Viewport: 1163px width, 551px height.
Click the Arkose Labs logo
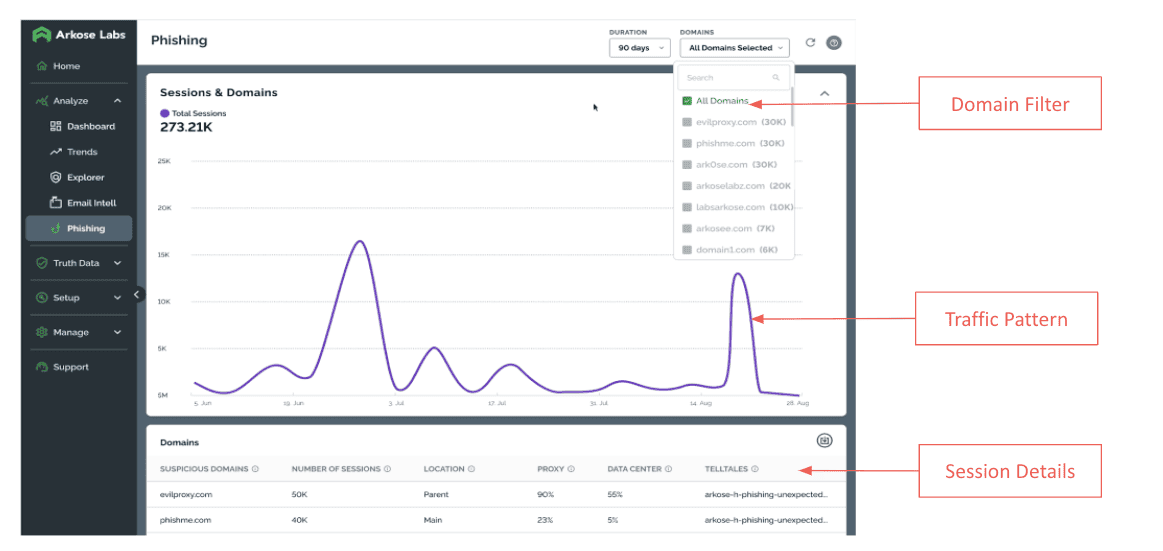click(79, 35)
